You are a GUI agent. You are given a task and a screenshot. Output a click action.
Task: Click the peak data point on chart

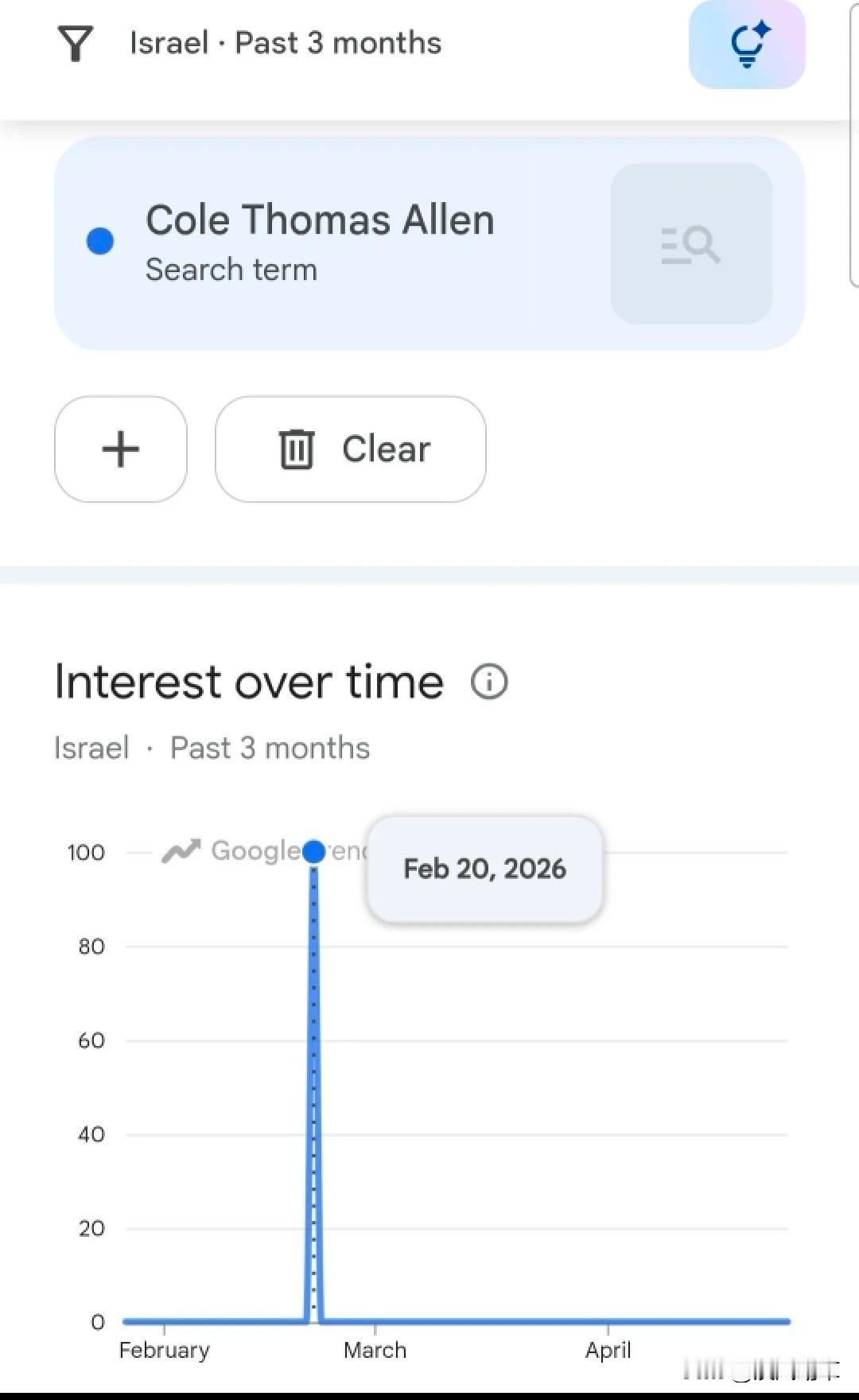click(x=314, y=852)
